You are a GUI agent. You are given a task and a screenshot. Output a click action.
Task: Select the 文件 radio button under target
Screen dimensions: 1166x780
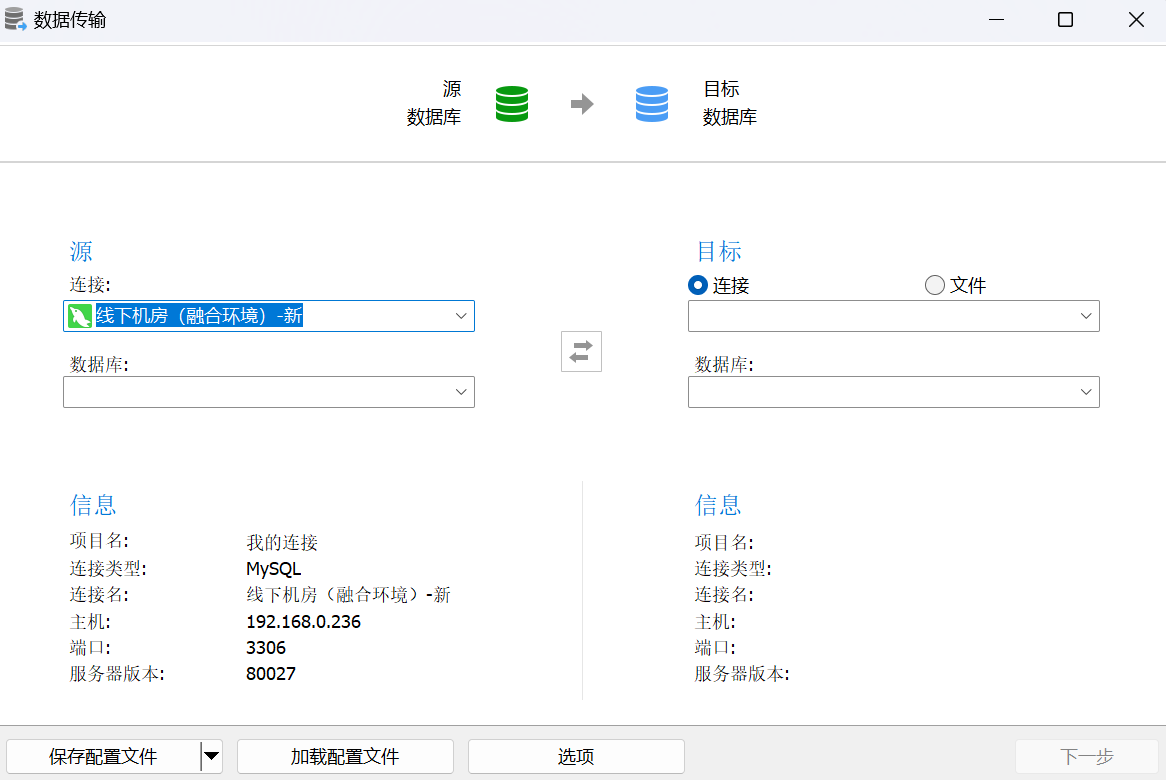tap(935, 285)
